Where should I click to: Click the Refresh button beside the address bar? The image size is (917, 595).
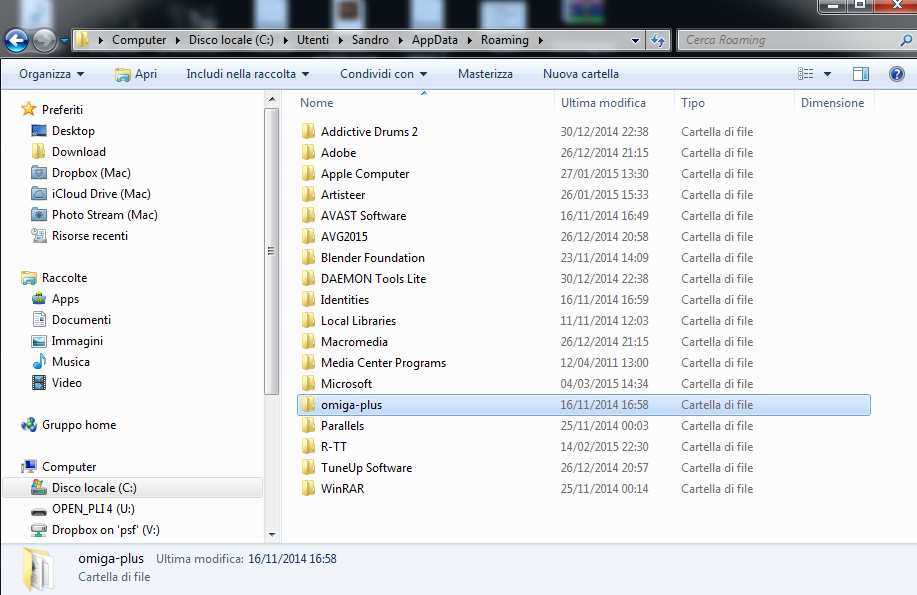(x=658, y=40)
